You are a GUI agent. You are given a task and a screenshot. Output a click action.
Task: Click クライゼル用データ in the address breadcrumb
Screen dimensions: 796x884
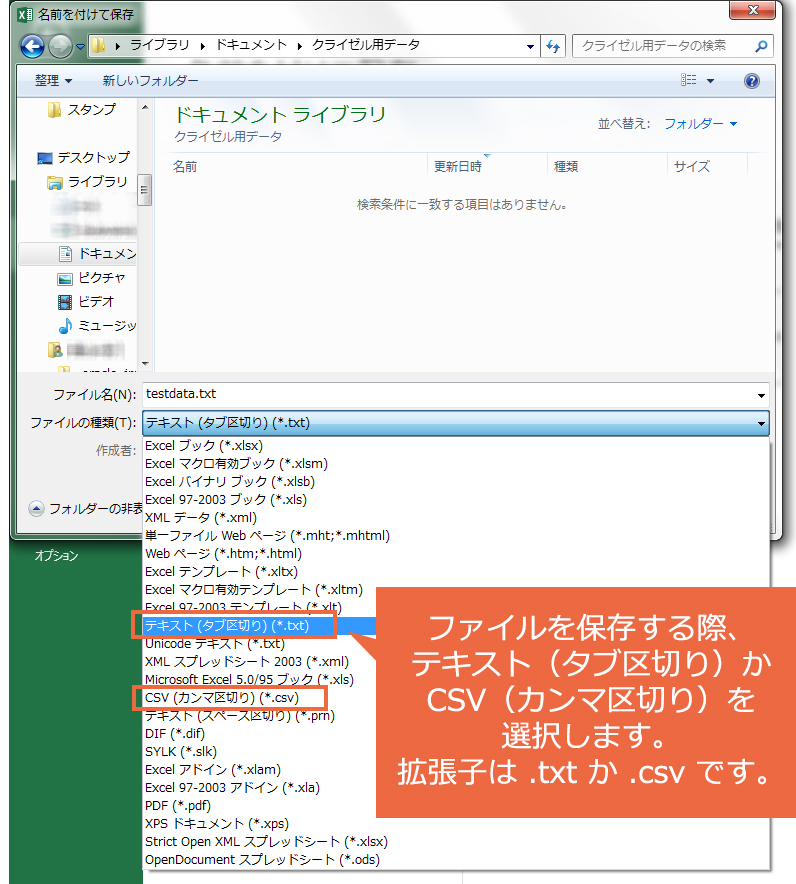(x=366, y=45)
